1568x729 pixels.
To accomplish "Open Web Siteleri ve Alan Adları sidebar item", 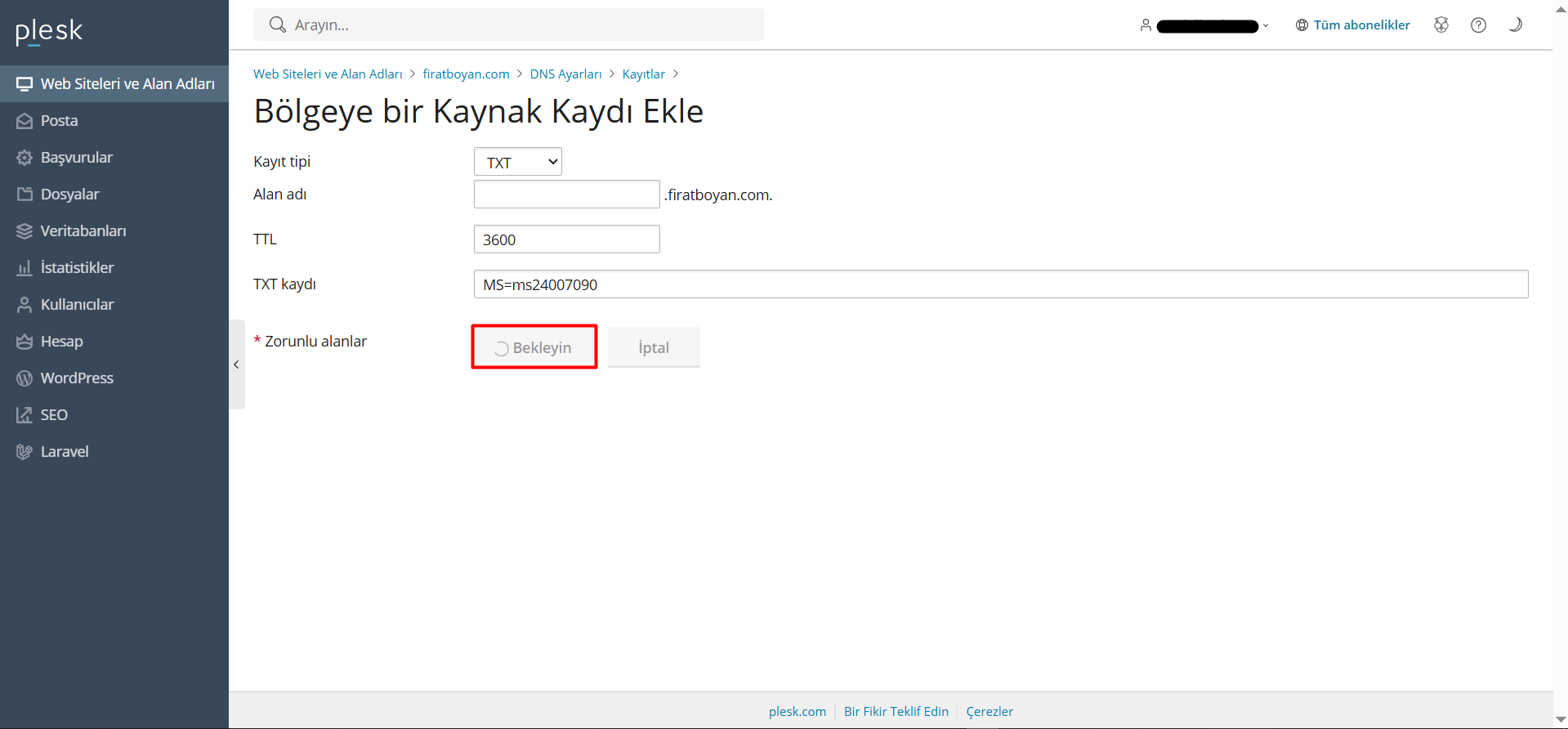I will [114, 83].
